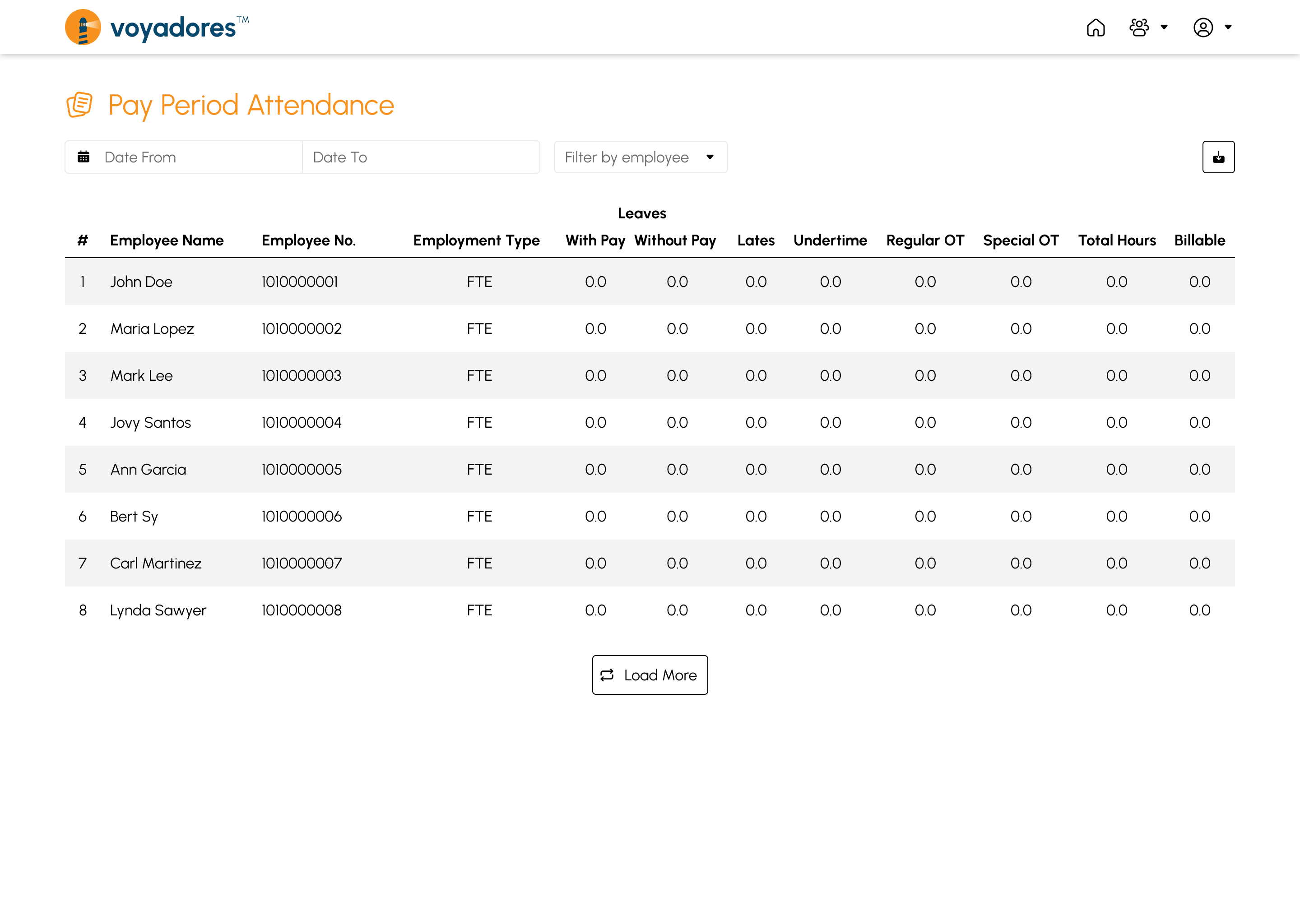Click Billable value in Mark Lee's row
The image size is (1300, 924).
tap(1199, 375)
